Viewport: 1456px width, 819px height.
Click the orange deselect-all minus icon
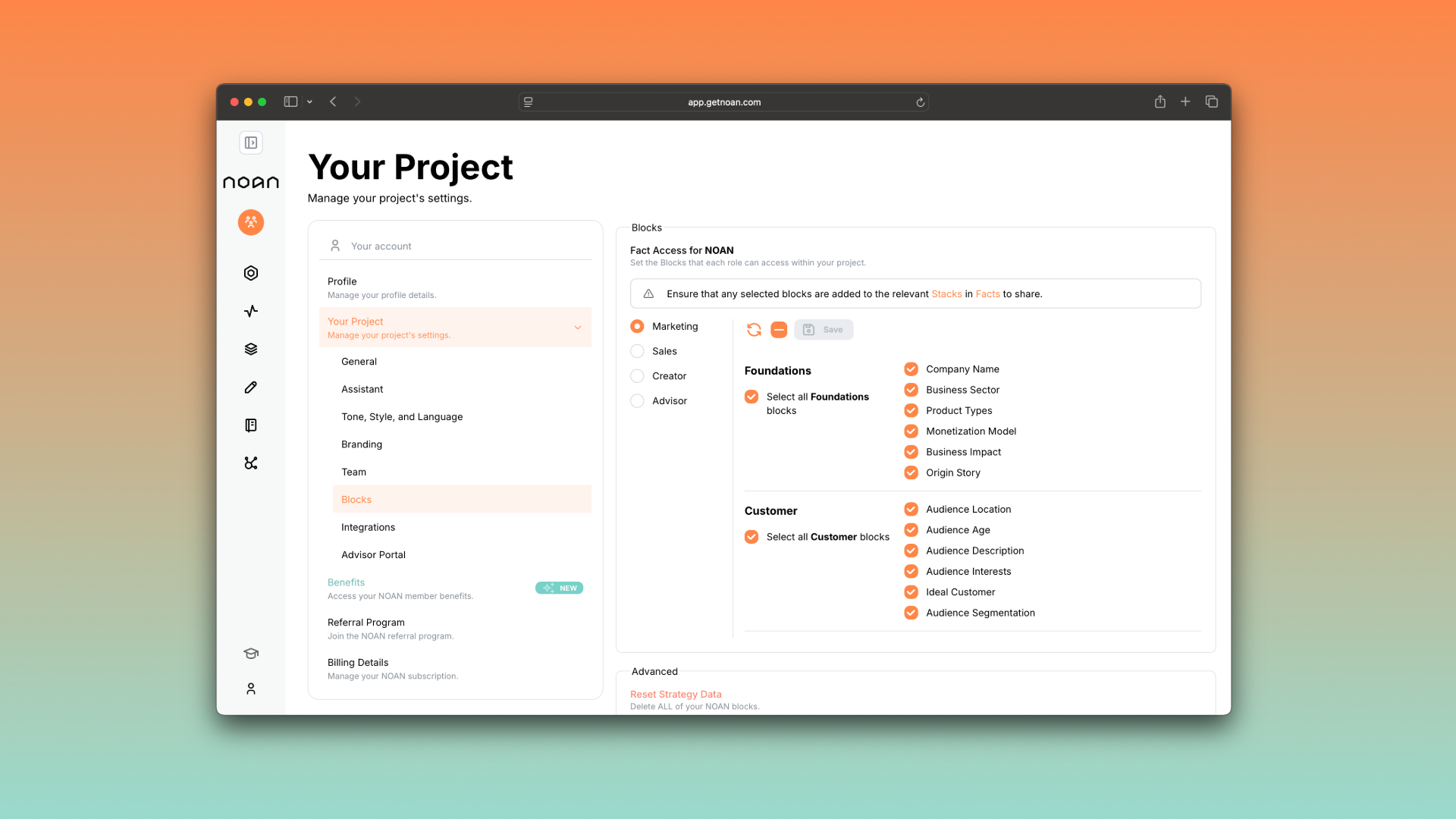click(x=779, y=330)
